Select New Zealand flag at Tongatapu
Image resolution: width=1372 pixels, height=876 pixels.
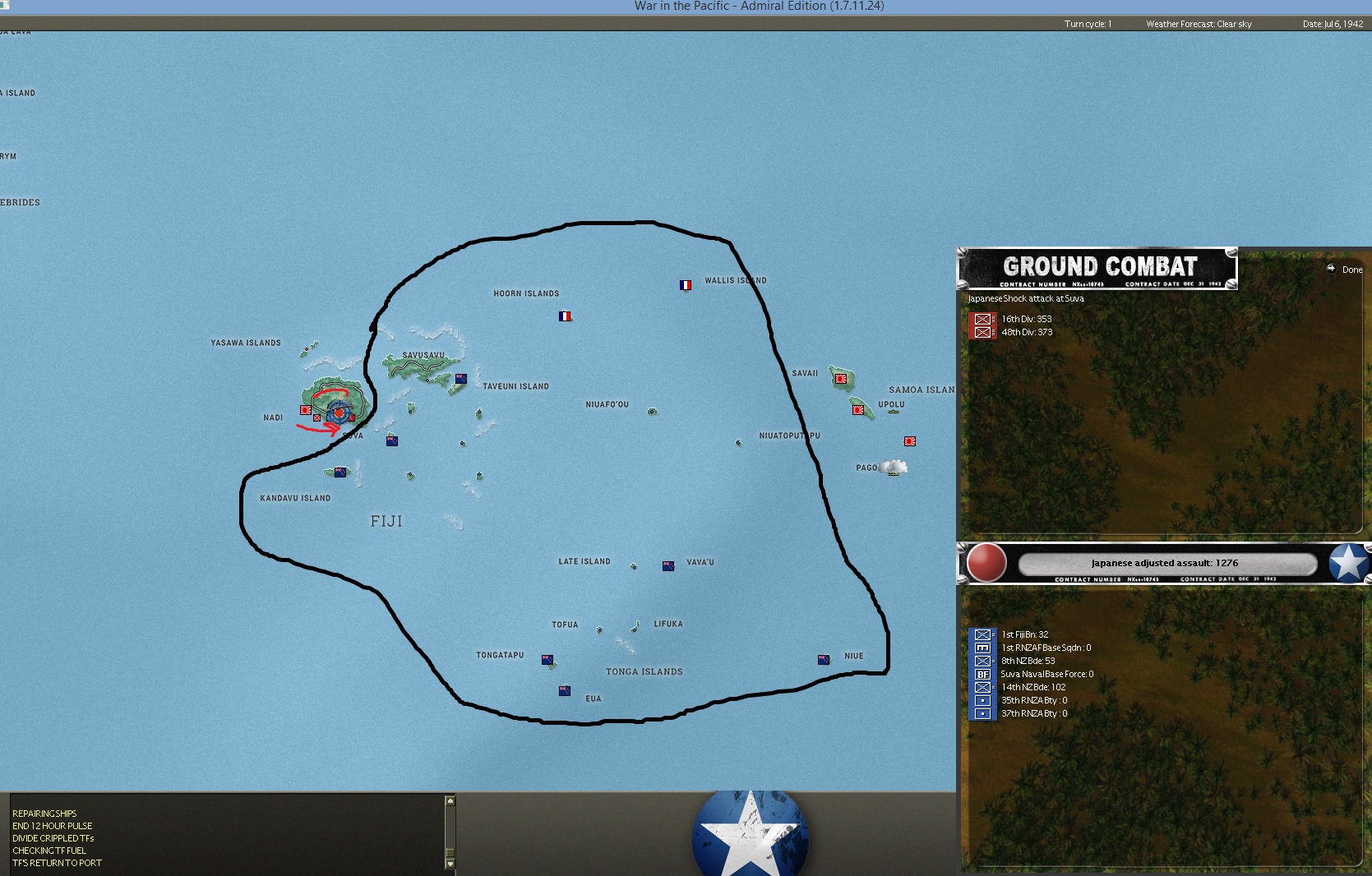(547, 659)
